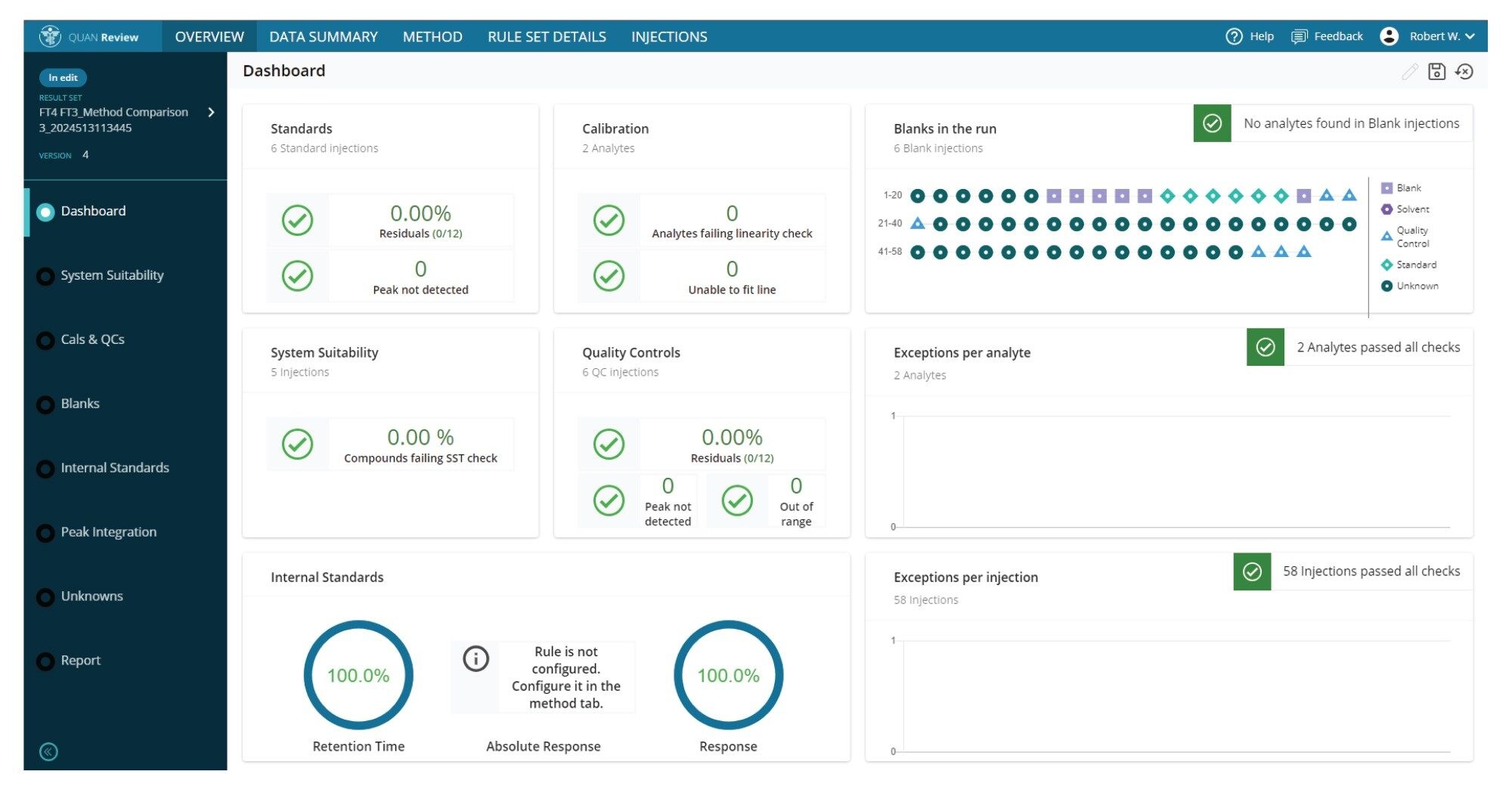Click the Unable to fit line check icon
Screen dimensions: 1512x796
[x=609, y=276]
